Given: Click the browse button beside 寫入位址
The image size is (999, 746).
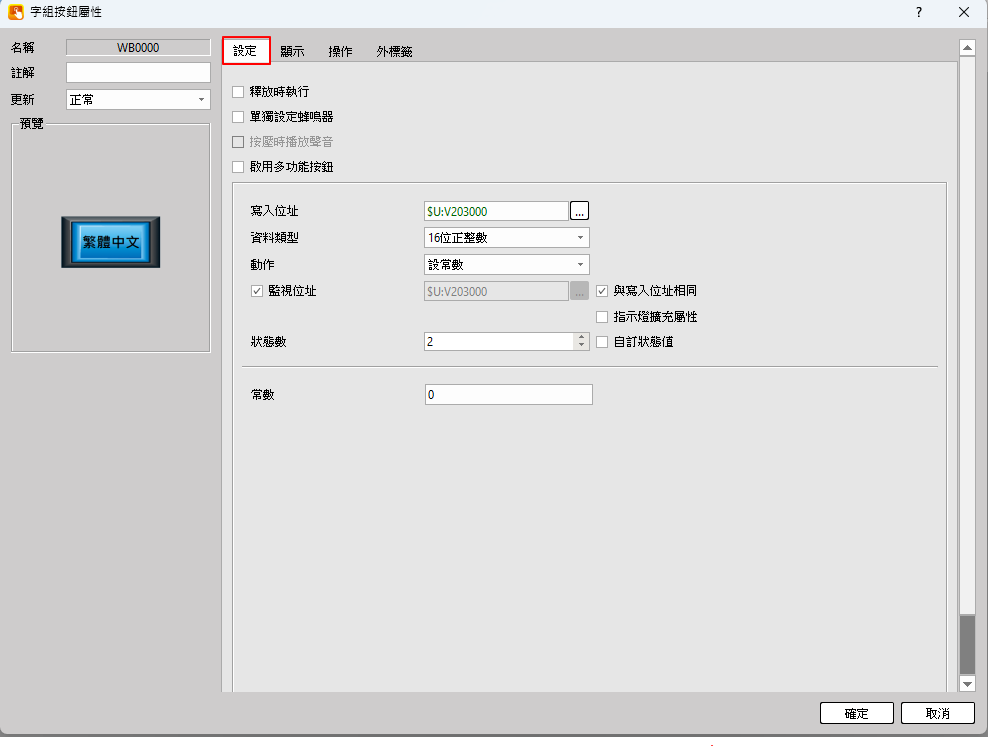Looking at the screenshot, I should click(x=580, y=211).
